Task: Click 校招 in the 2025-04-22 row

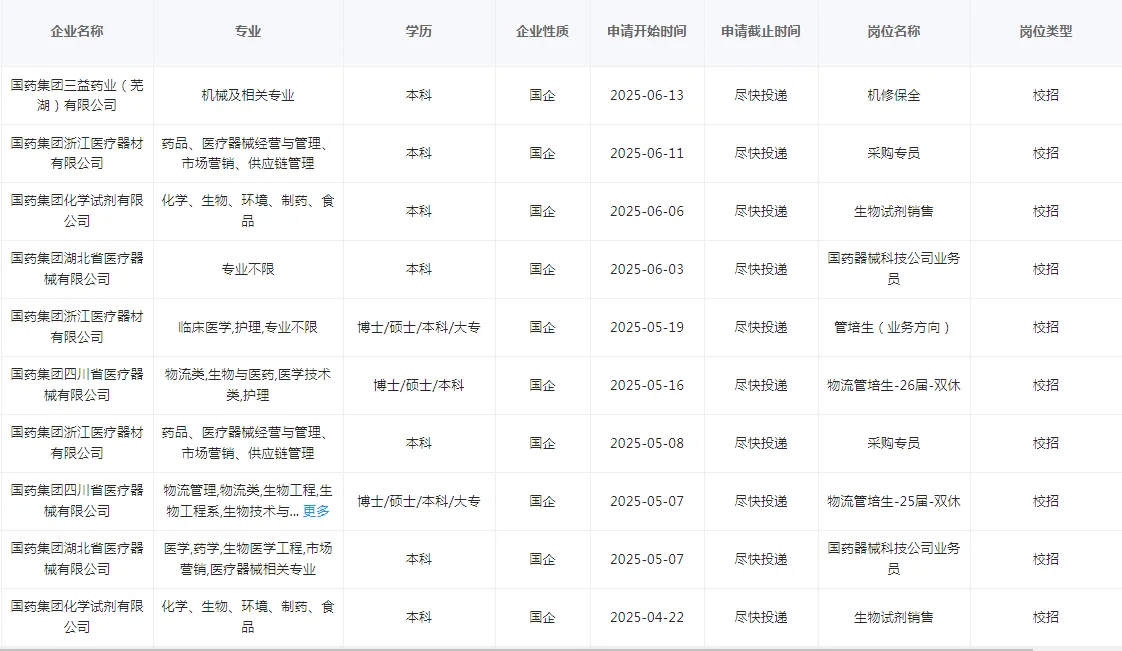Action: click(1045, 617)
